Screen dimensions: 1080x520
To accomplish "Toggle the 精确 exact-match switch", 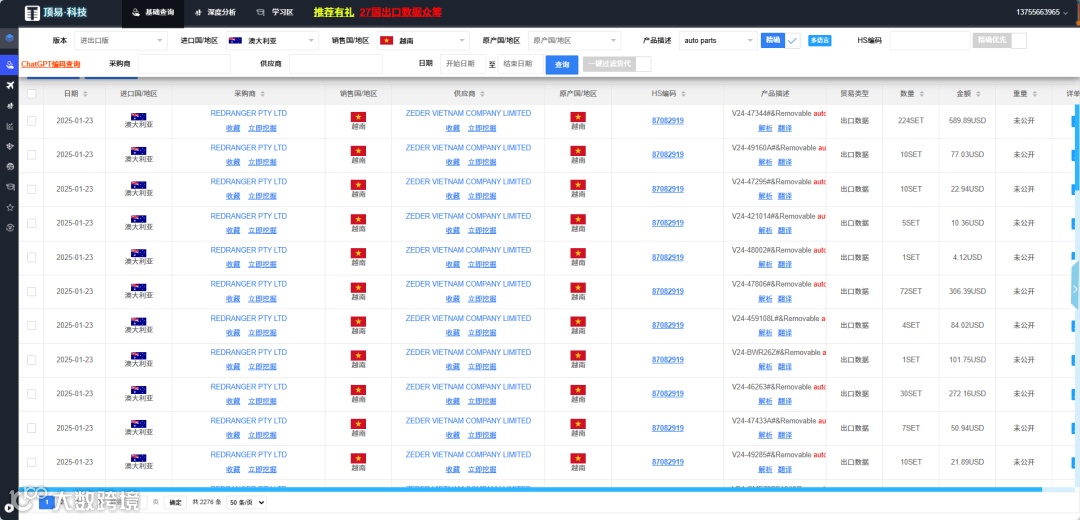I will pyautogui.click(x=781, y=41).
